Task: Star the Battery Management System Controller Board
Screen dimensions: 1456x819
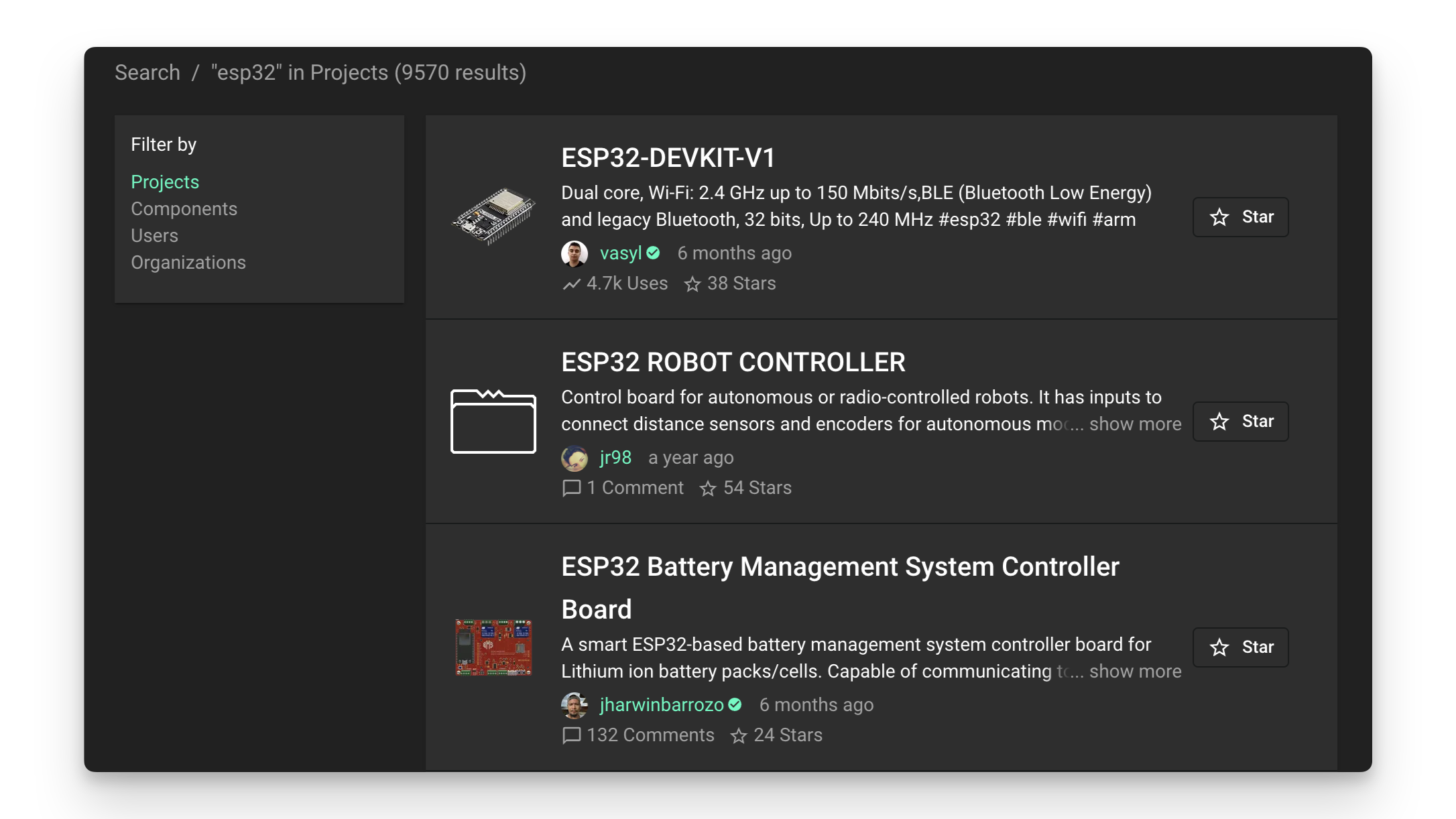Action: tap(1240, 647)
